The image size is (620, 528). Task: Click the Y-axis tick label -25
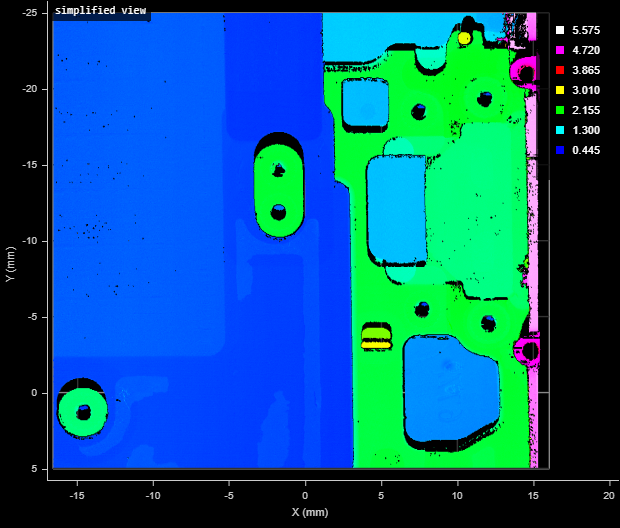tap(30, 13)
